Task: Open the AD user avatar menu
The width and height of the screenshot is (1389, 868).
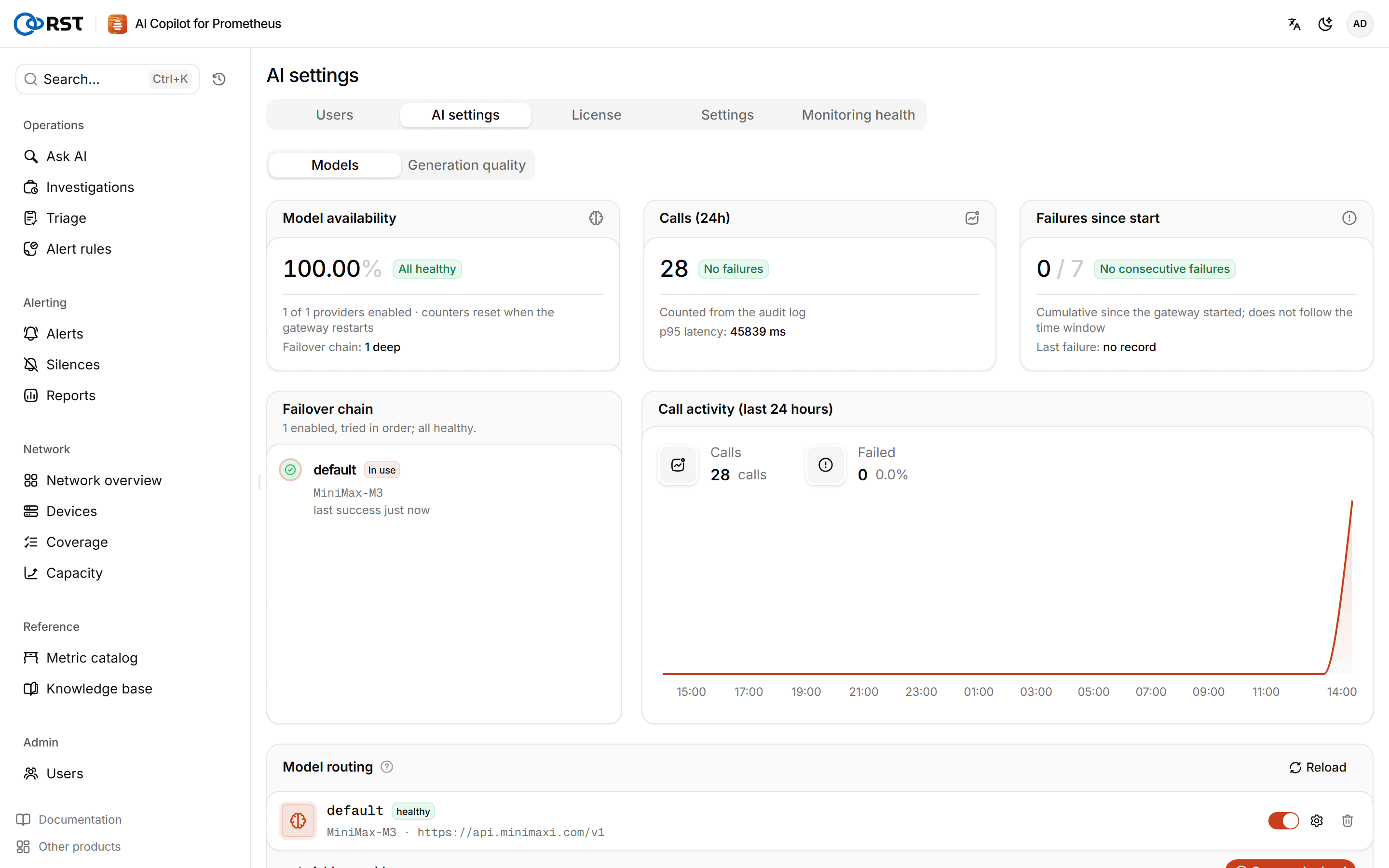Action: click(1359, 24)
